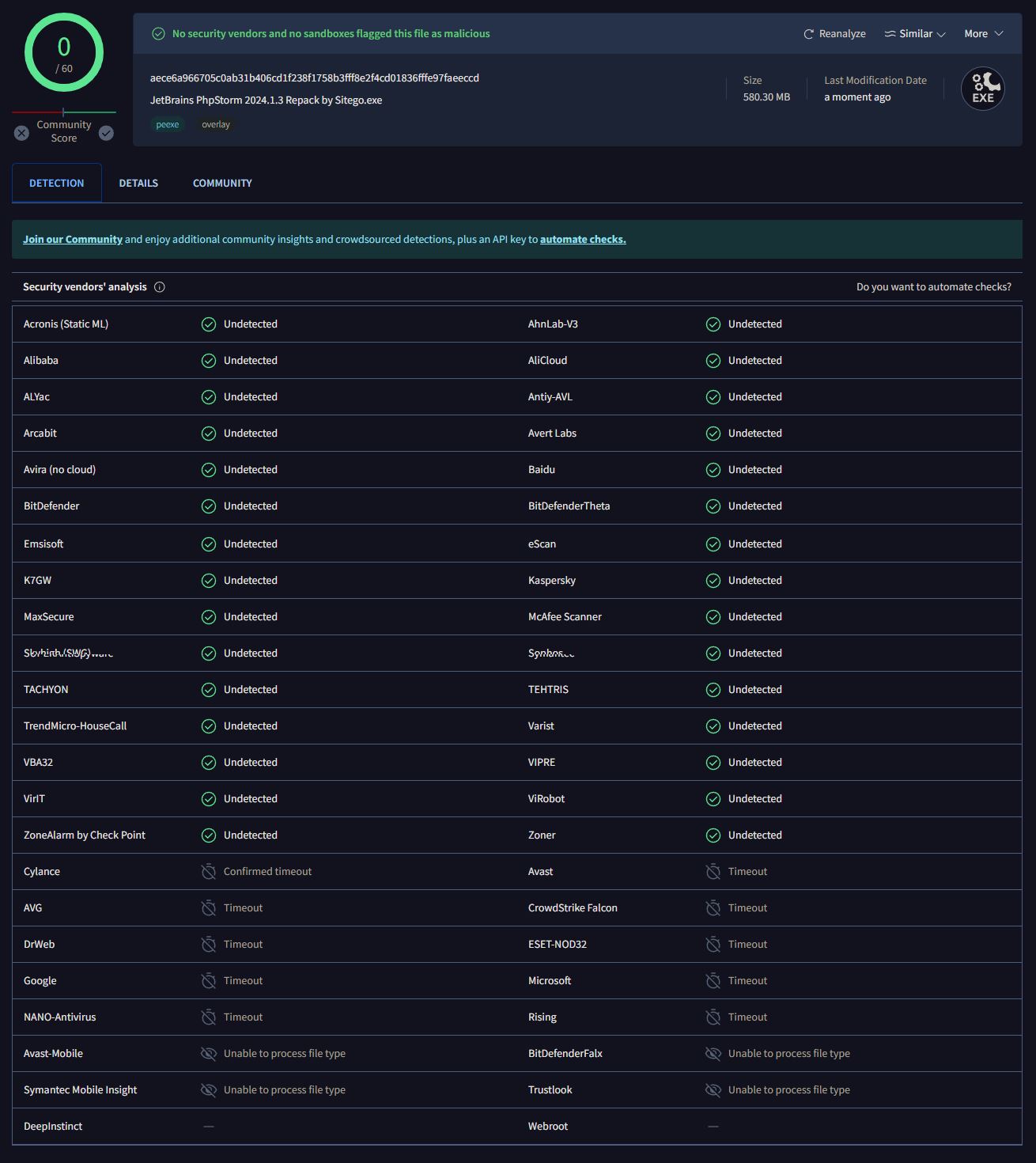Click the CrowdStrike Falcon timeout icon
Image resolution: width=1036 pixels, height=1163 pixels.
(713, 908)
